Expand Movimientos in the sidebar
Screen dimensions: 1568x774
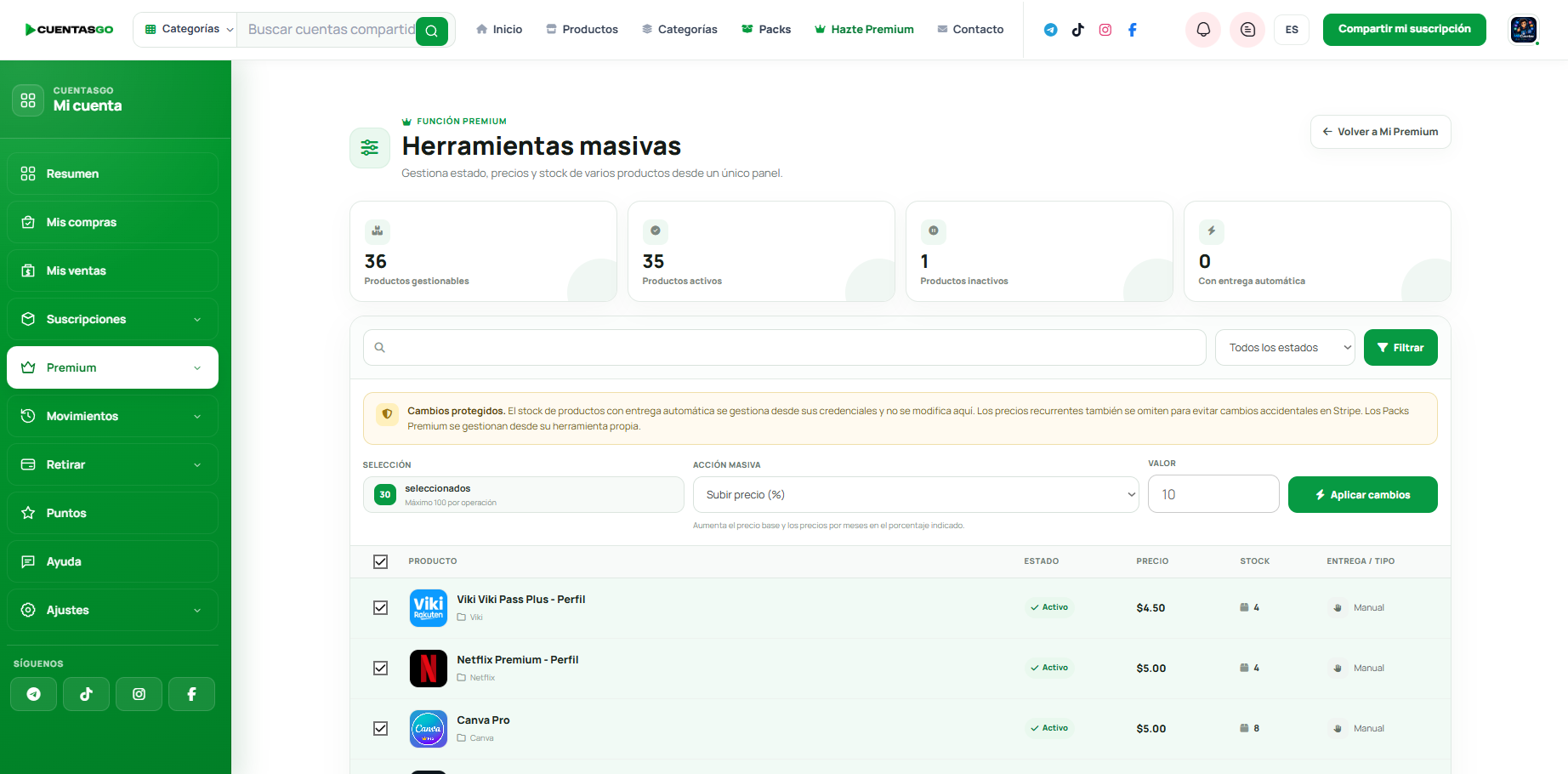pos(112,416)
